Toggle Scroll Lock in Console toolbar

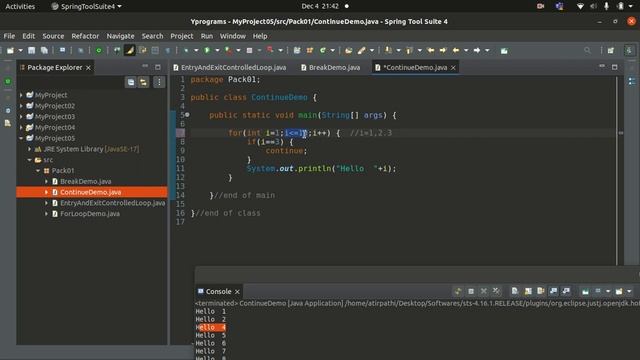[x=528, y=291]
